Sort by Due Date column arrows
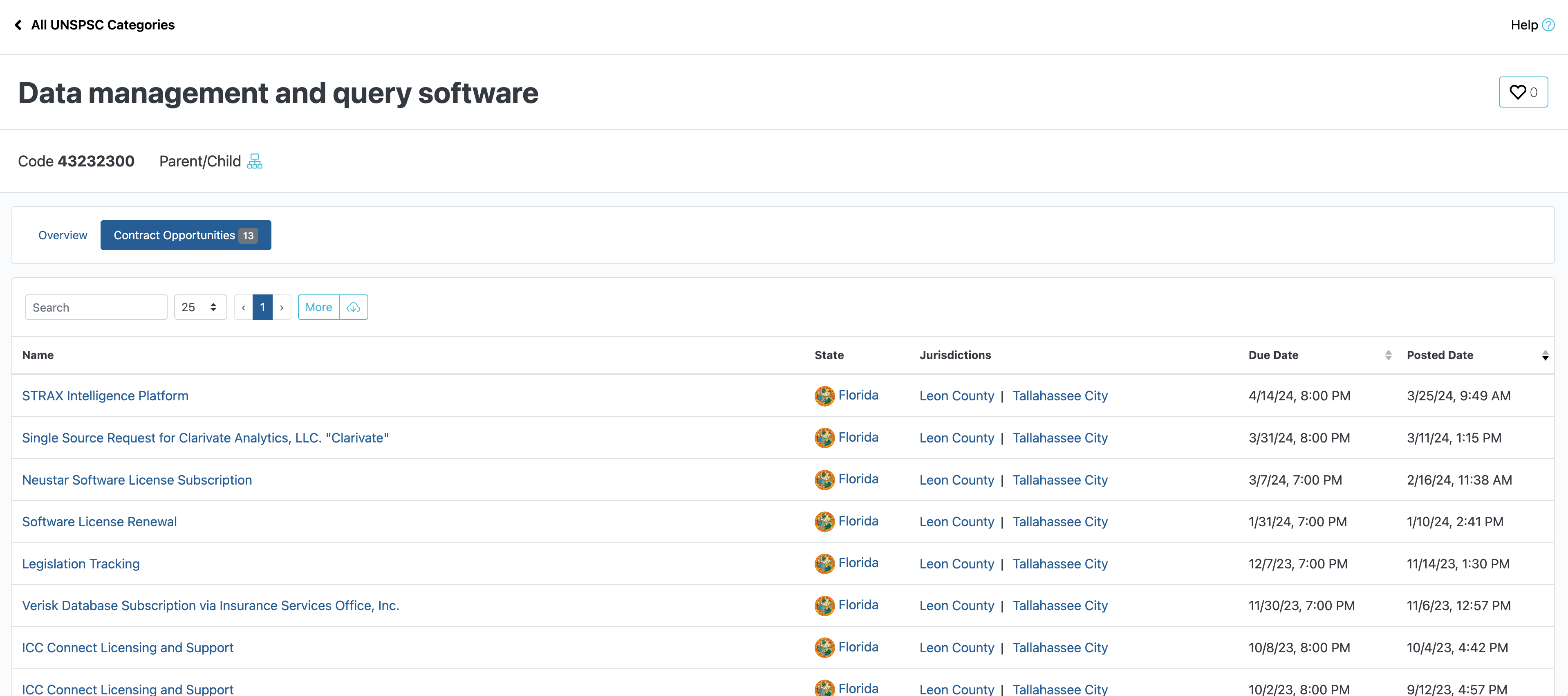Viewport: 1568px width, 696px height. tap(1388, 355)
